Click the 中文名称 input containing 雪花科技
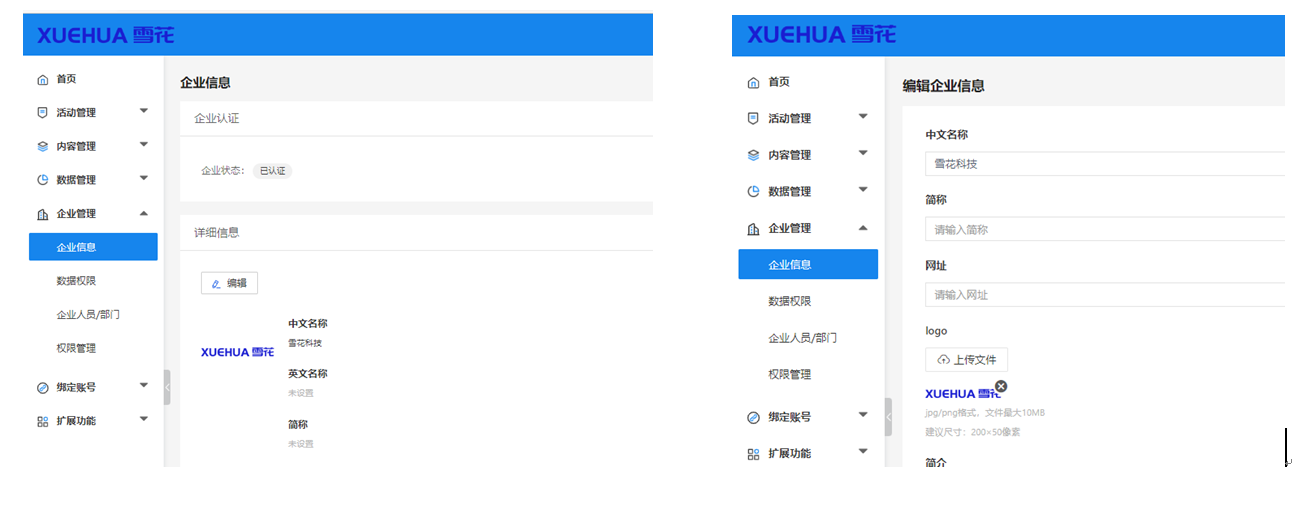 pos(1105,164)
